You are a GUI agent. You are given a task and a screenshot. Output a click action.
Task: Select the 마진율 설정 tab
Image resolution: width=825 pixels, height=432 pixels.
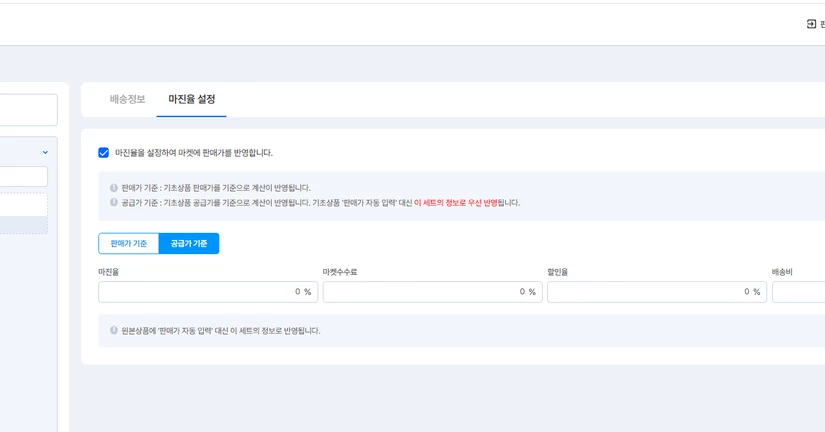tap(192, 99)
